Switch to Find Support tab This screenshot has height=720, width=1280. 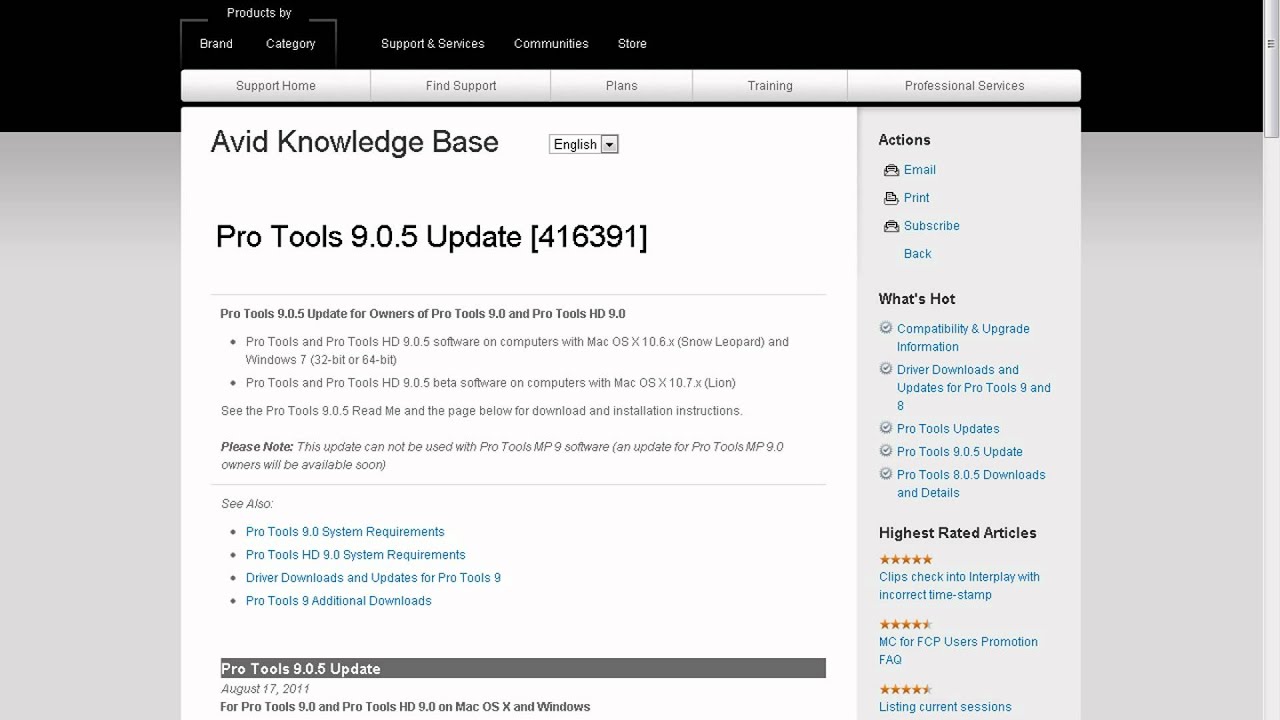pos(461,86)
